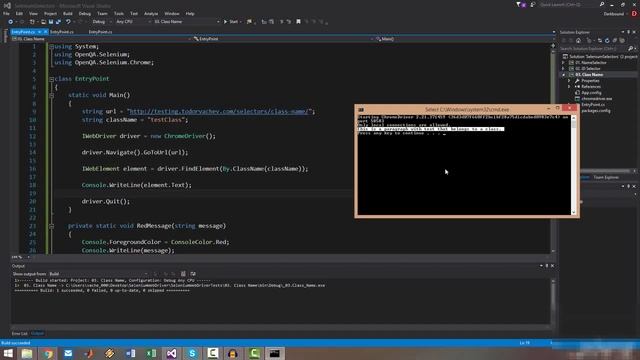This screenshot has height=360, width=640.
Task: Click the Navigate Backward toolbar icon
Action: pos(11,22)
